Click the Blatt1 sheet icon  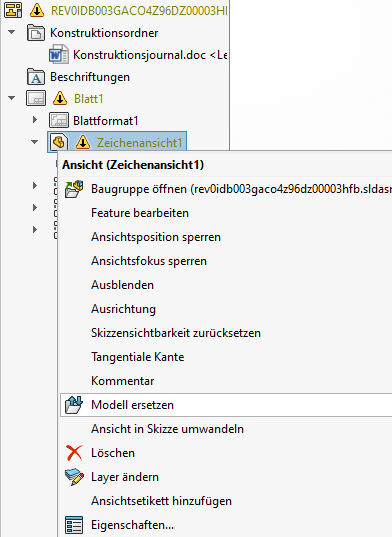click(x=36, y=99)
